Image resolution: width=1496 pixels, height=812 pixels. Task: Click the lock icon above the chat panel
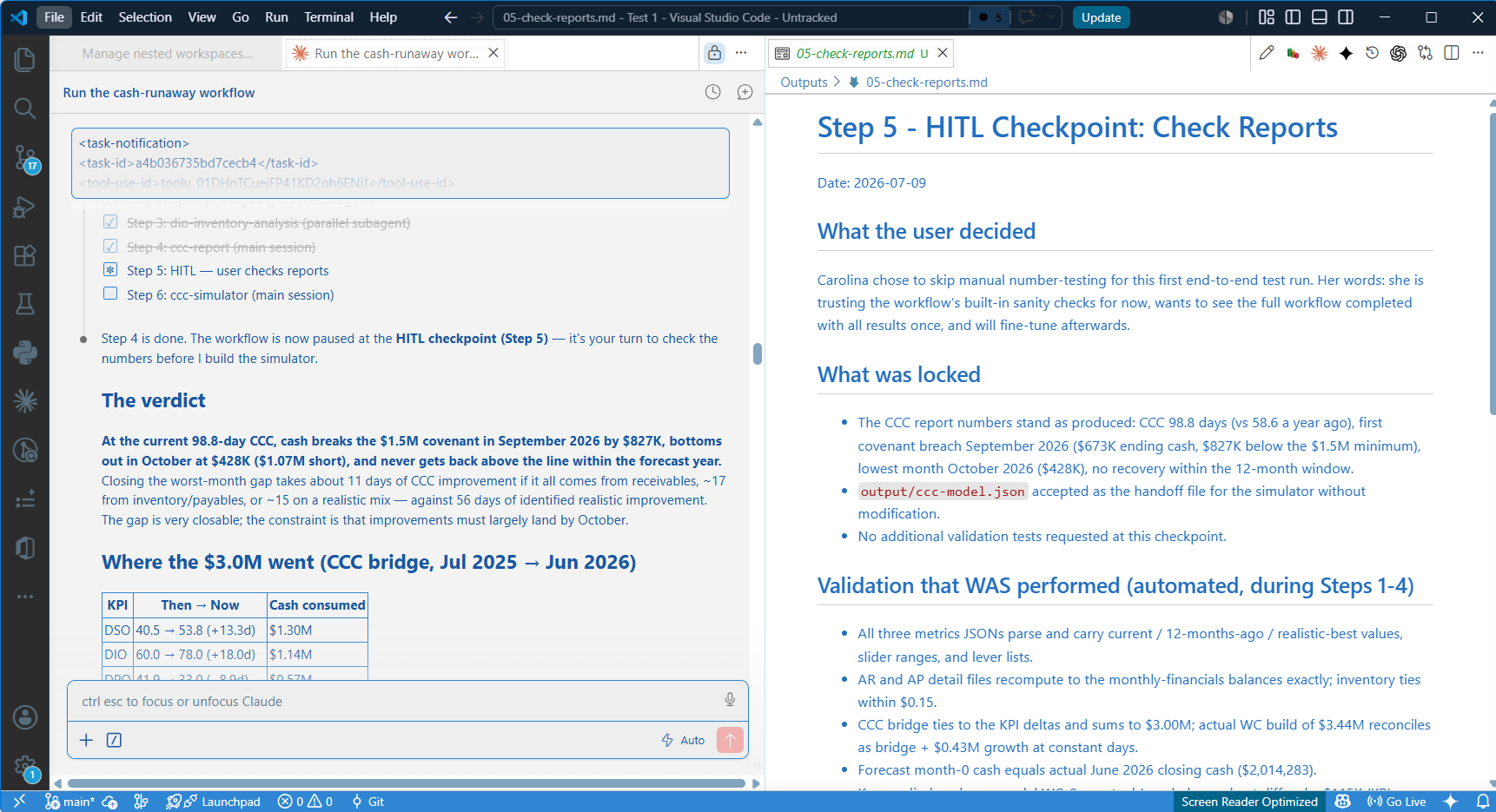[714, 53]
